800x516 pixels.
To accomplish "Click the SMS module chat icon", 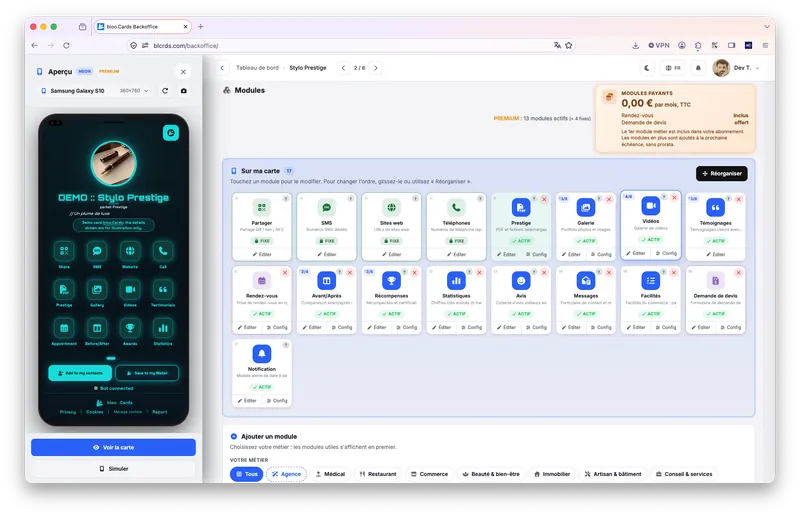I will [327, 207].
